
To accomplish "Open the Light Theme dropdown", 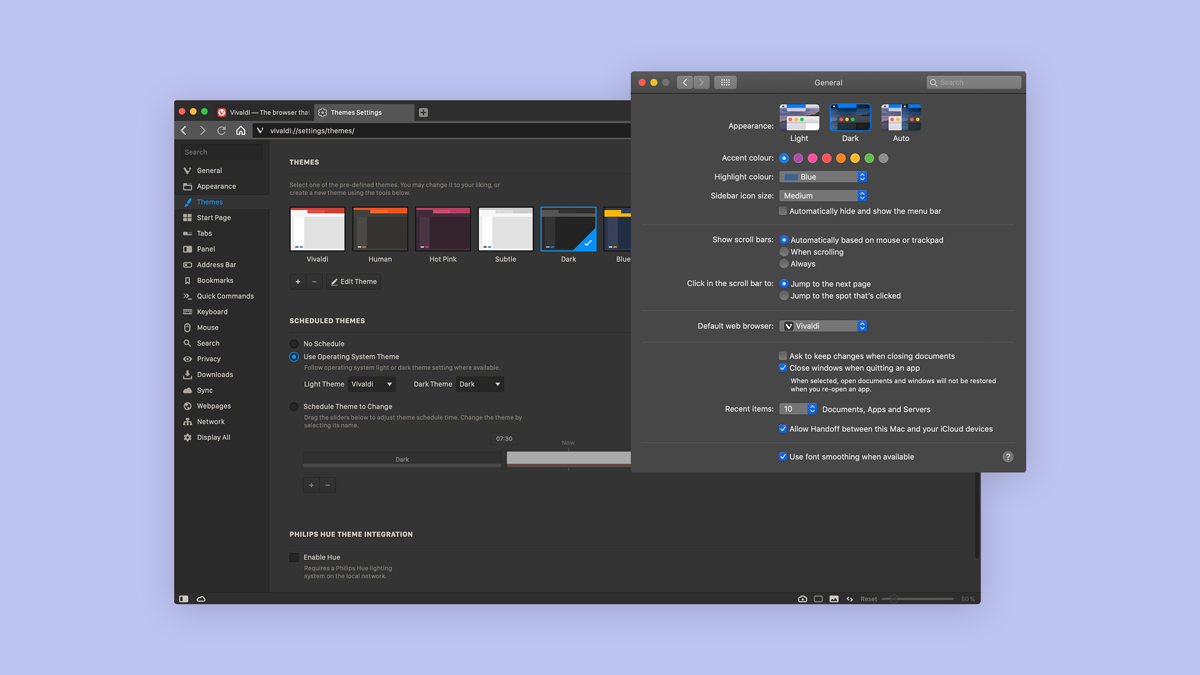I will click(372, 384).
